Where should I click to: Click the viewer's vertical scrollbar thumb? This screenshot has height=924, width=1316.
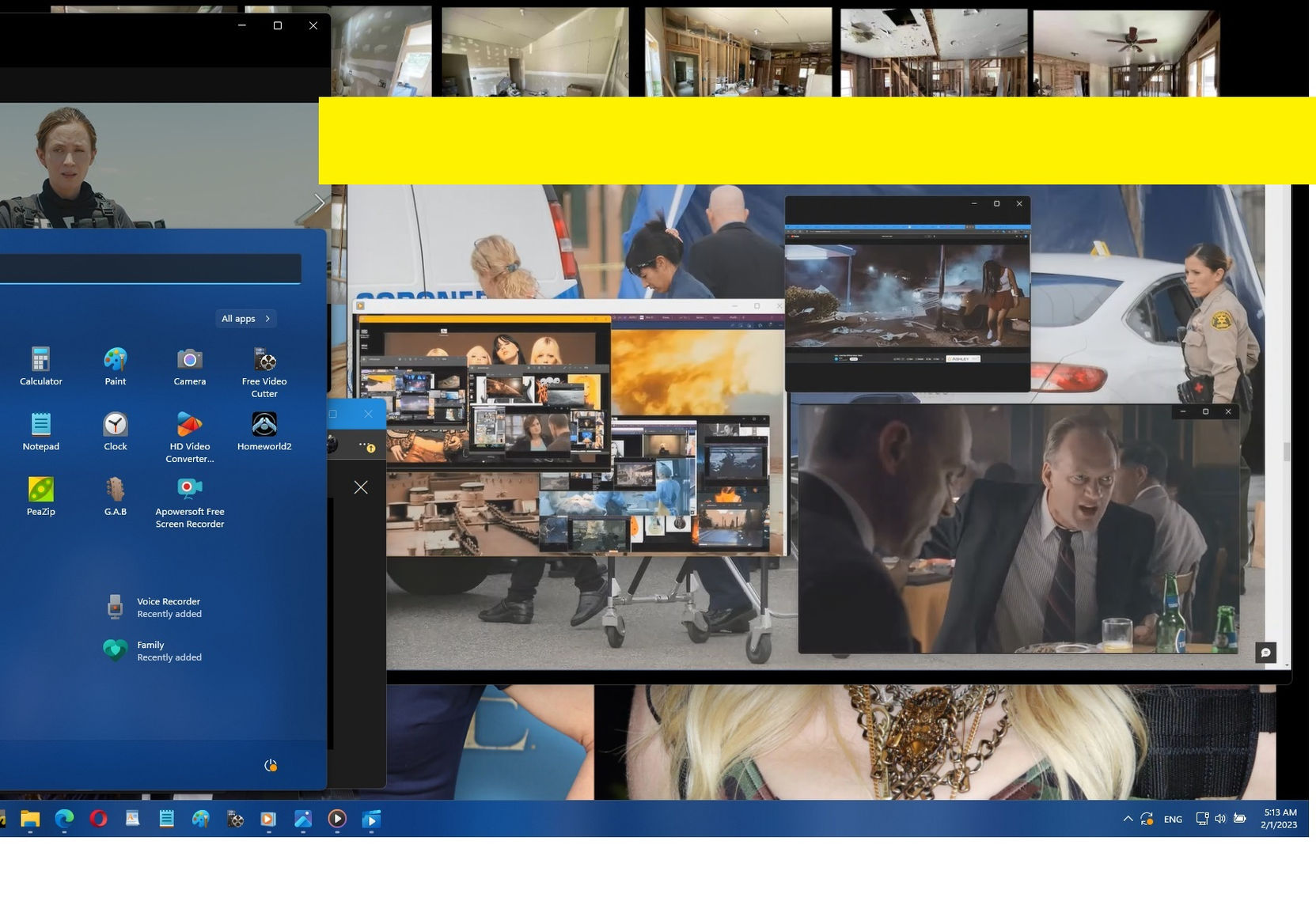click(x=1286, y=452)
